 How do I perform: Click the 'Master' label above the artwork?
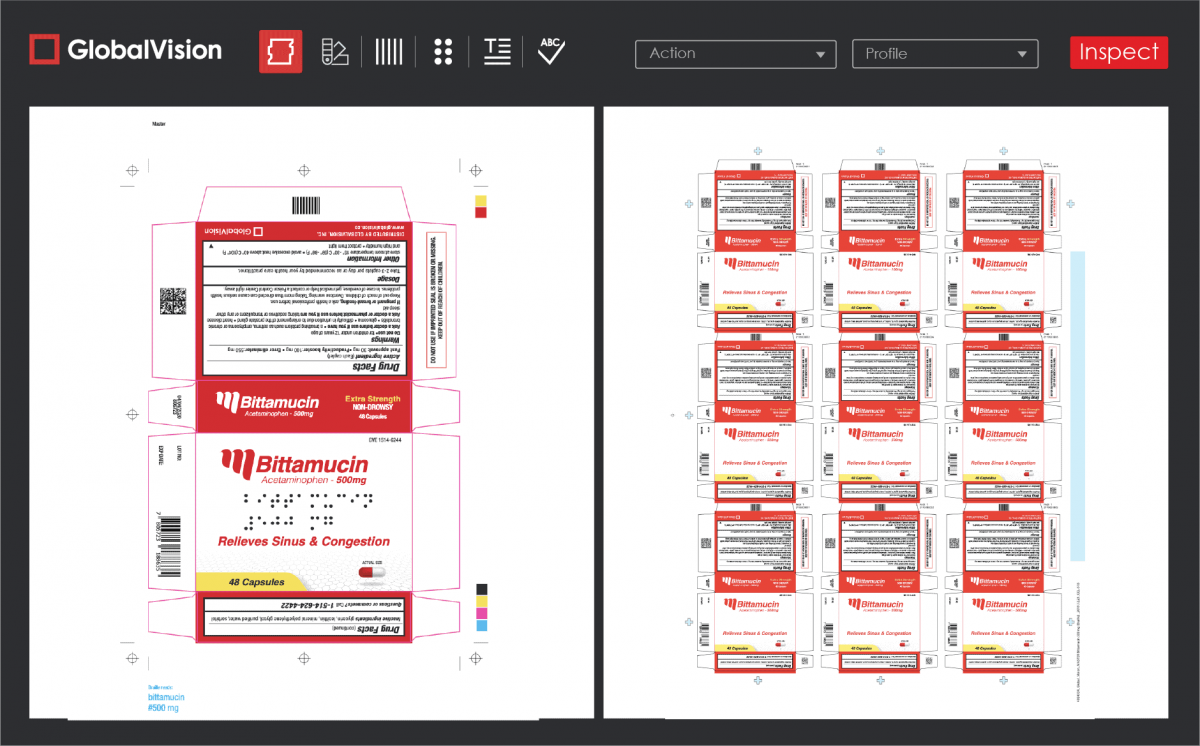pos(158,123)
